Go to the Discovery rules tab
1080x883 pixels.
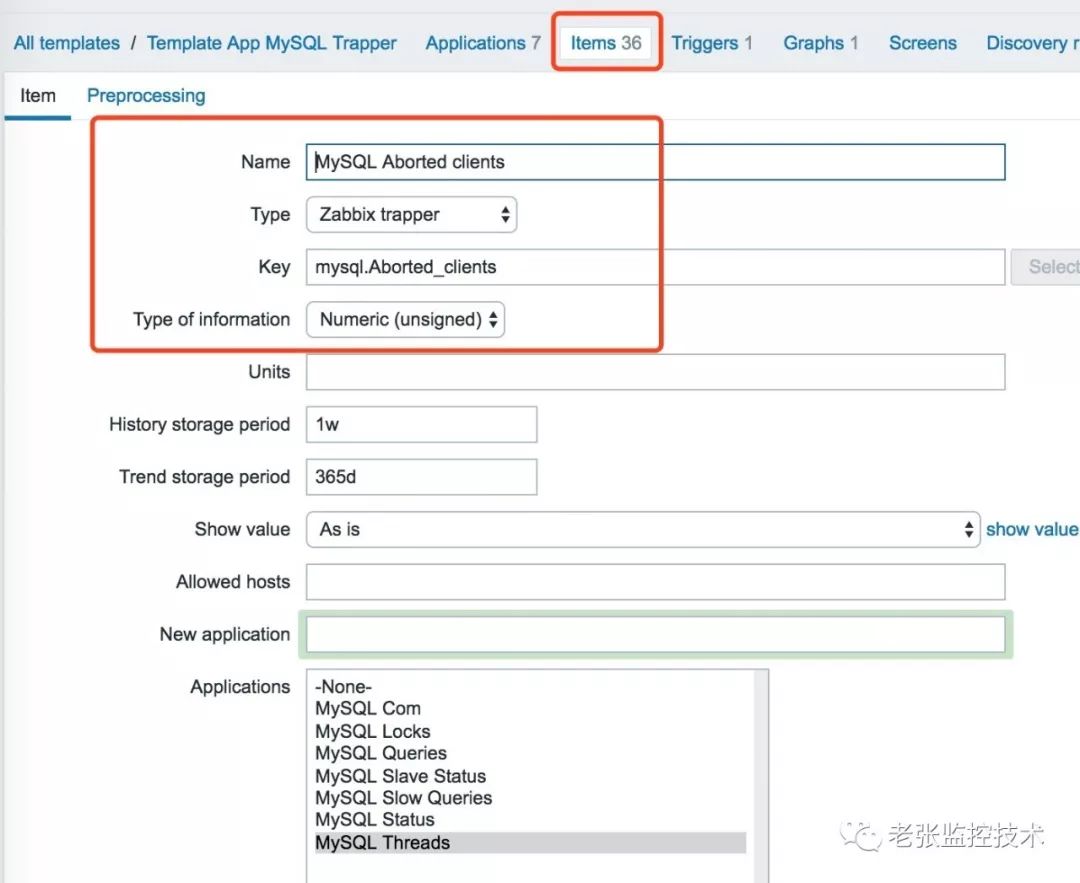pos(1032,43)
